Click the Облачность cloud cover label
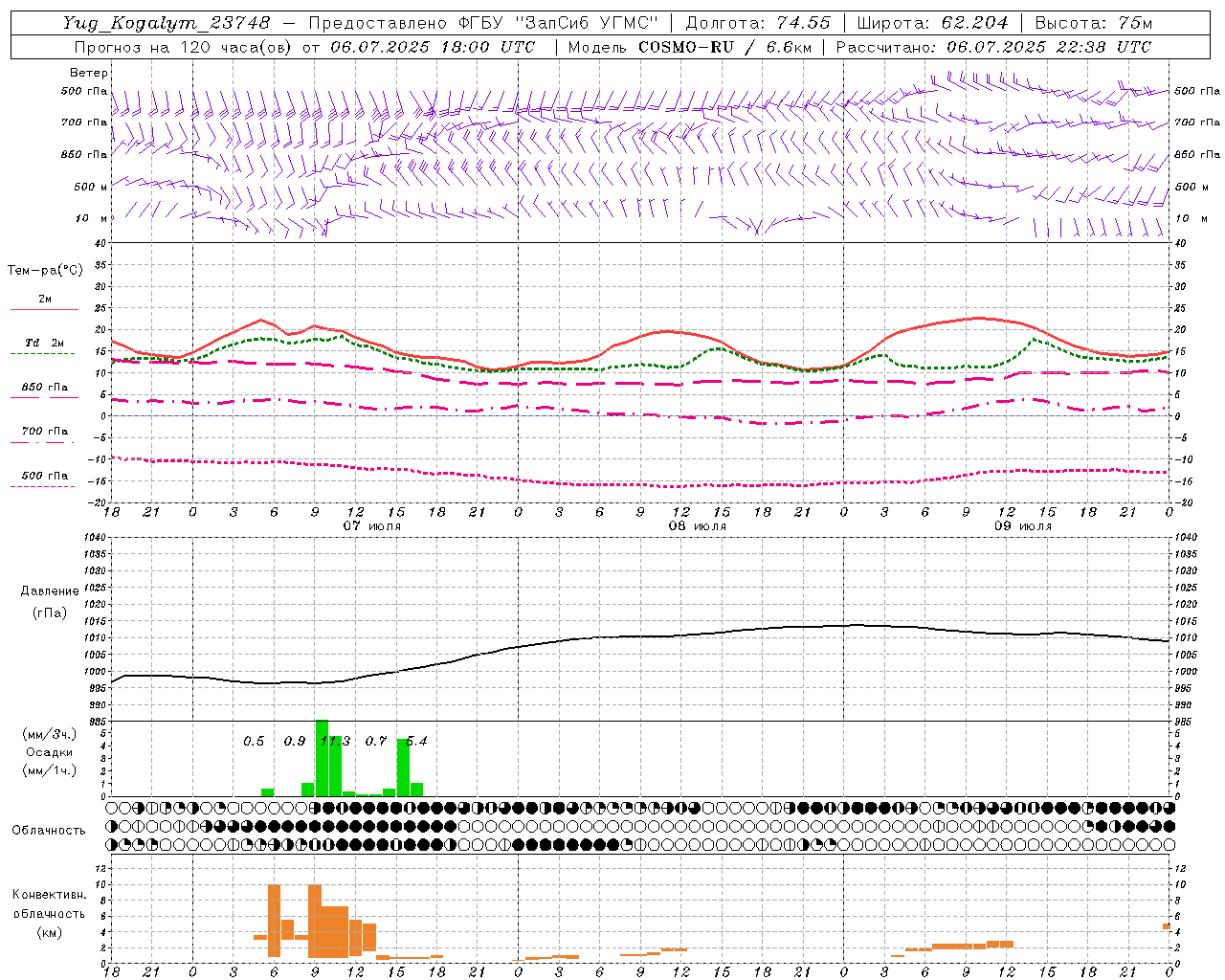 pyautogui.click(x=49, y=830)
